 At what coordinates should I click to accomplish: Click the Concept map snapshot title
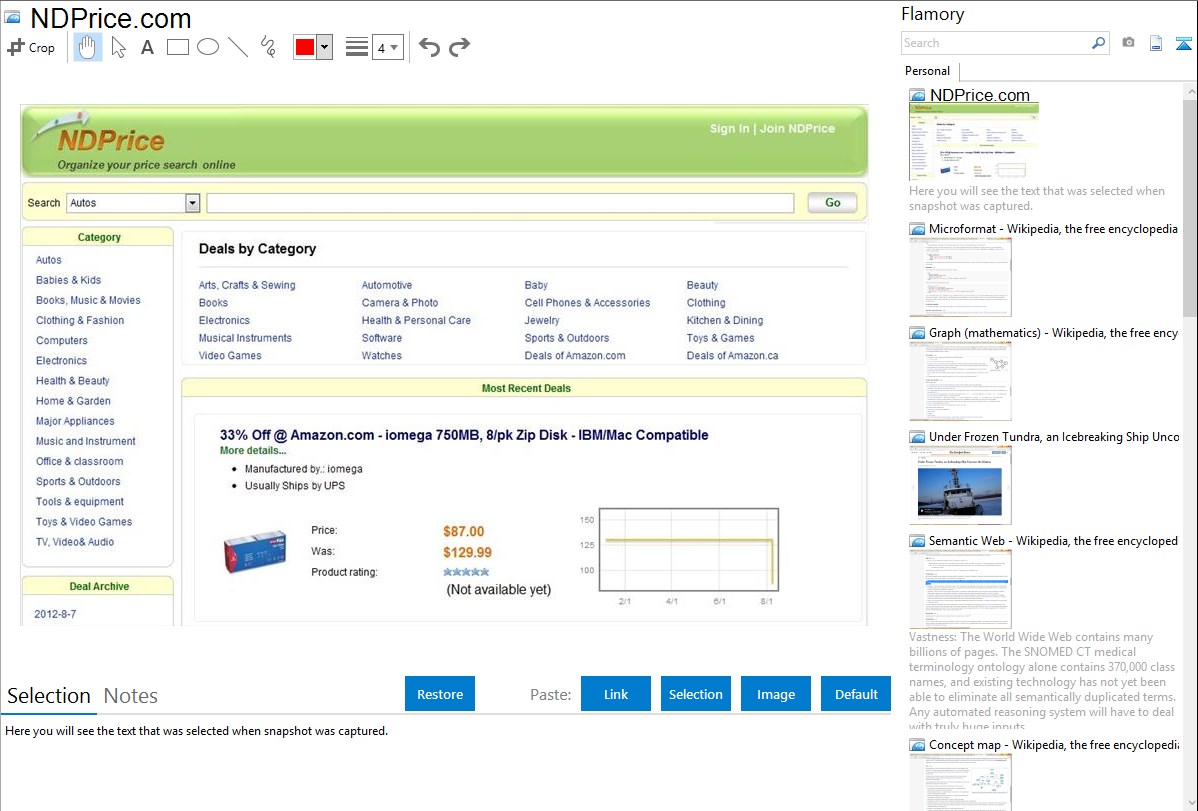[1054, 744]
